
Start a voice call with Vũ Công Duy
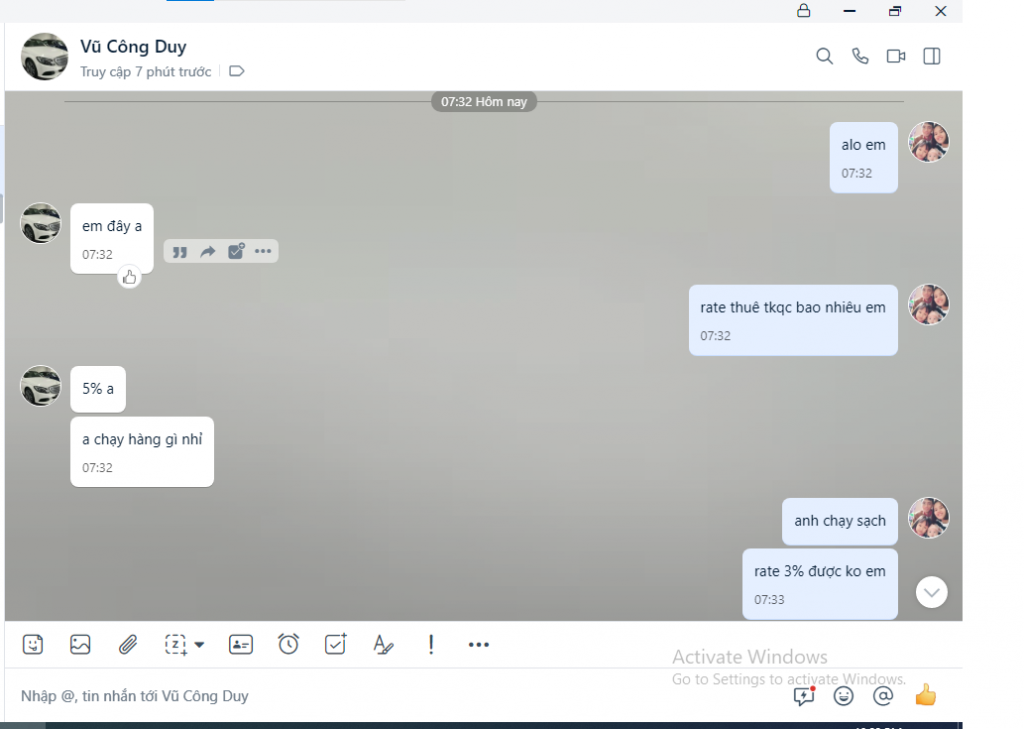point(860,57)
